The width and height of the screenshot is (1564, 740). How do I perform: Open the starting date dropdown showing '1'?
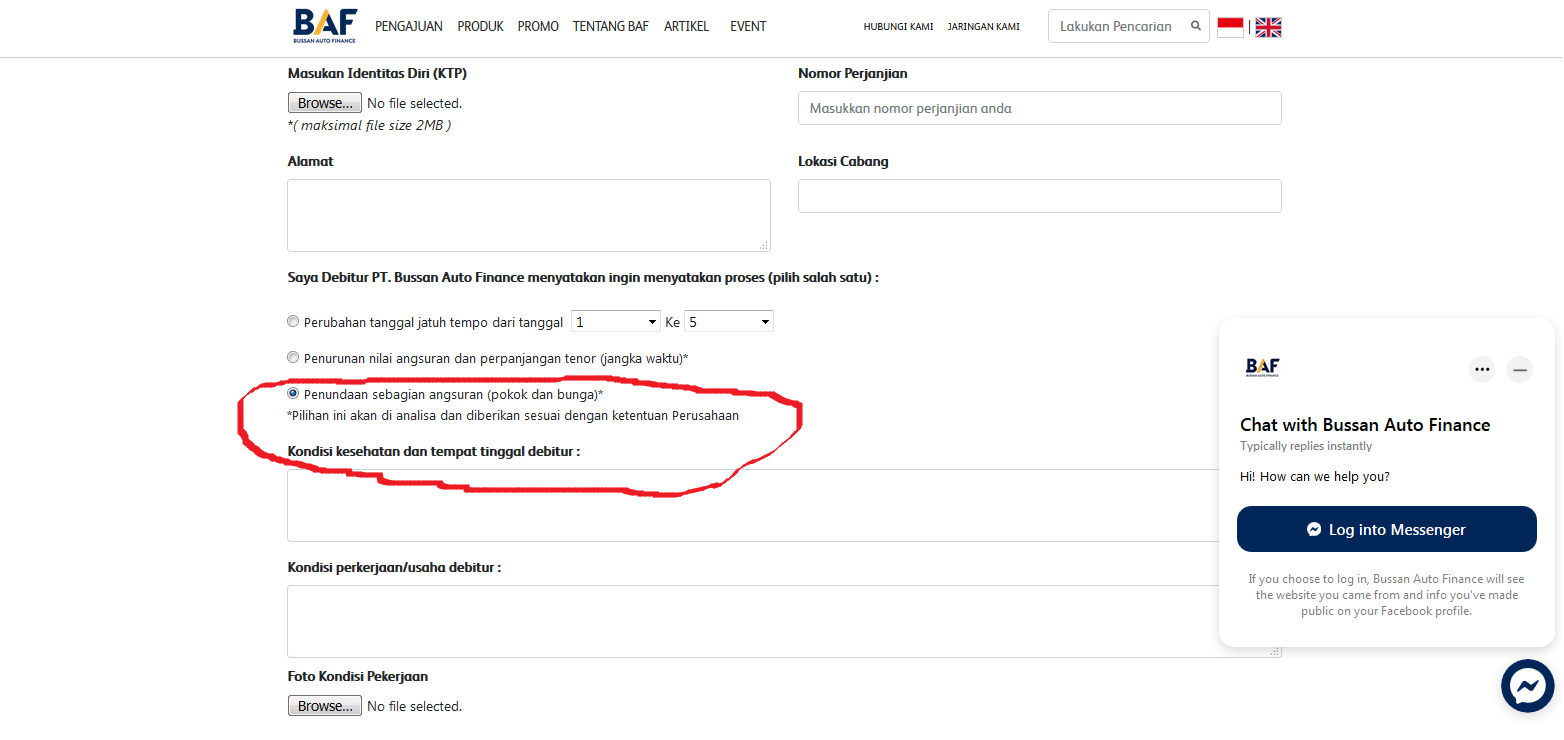(615, 320)
